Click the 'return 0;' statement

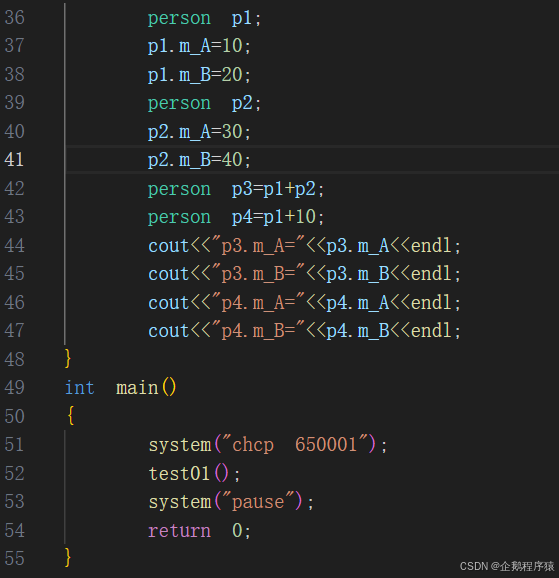click(x=199, y=531)
